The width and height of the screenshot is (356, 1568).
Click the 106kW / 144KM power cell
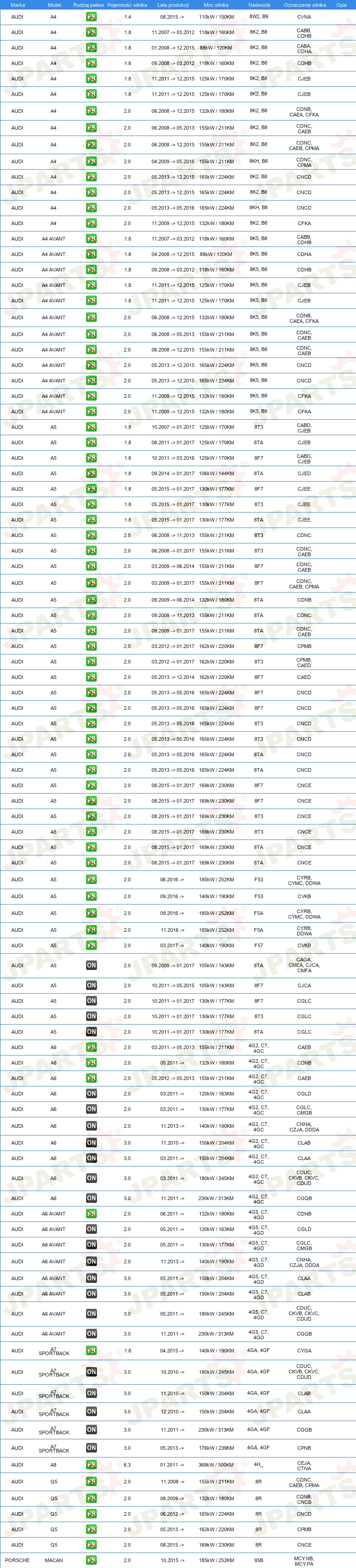[x=216, y=473]
